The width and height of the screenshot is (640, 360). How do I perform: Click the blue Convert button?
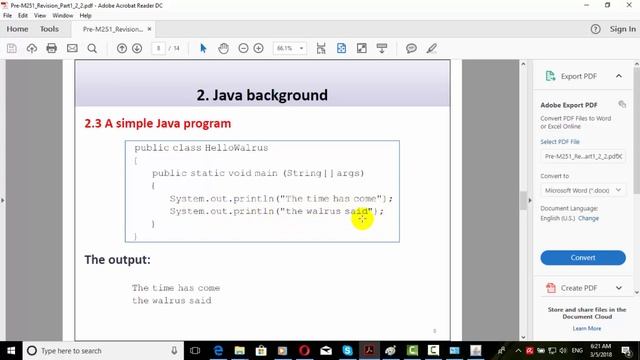pos(583,258)
